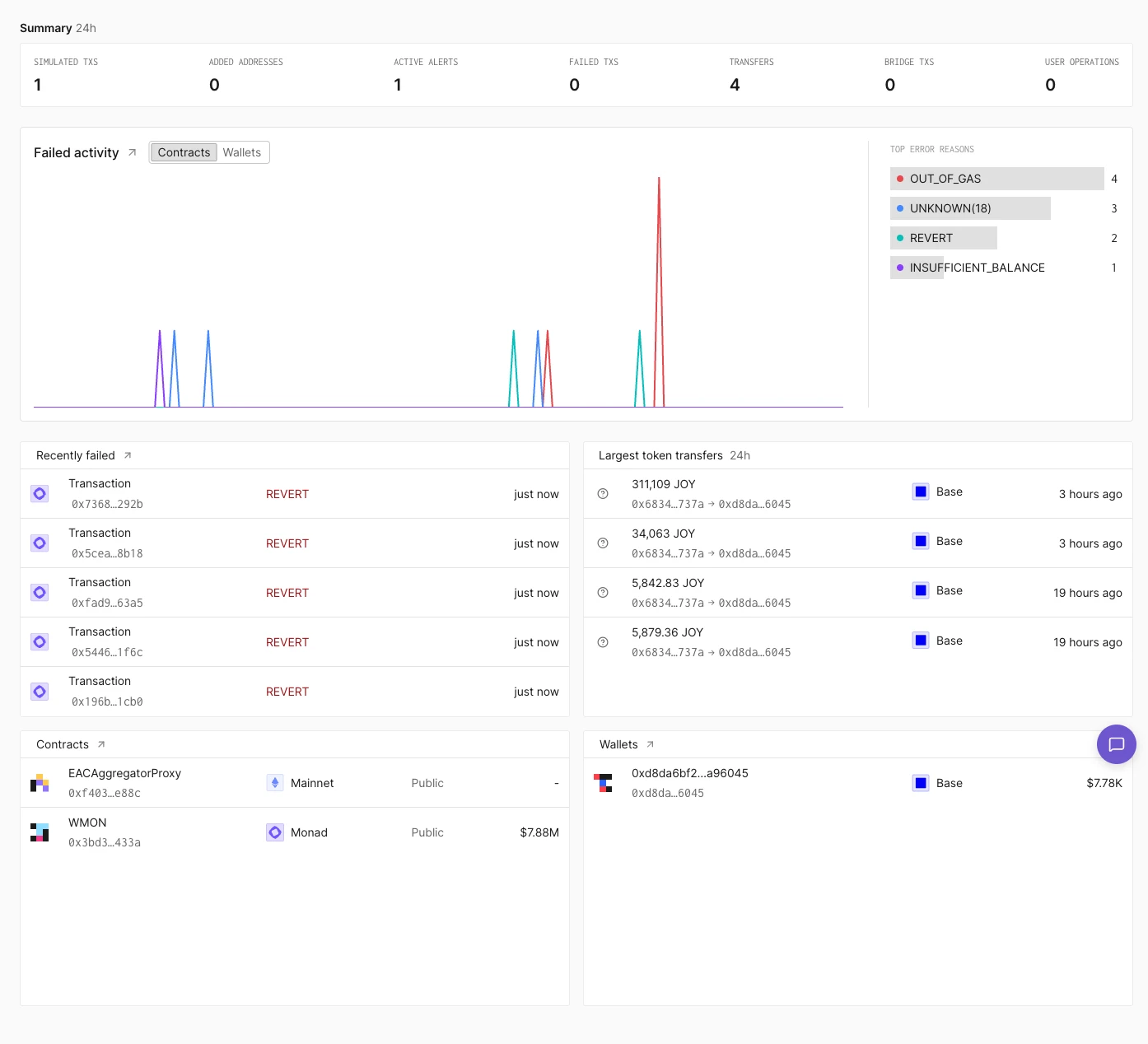
Task: Select UNKNOWN(18) error reason
Action: [x=970, y=208]
